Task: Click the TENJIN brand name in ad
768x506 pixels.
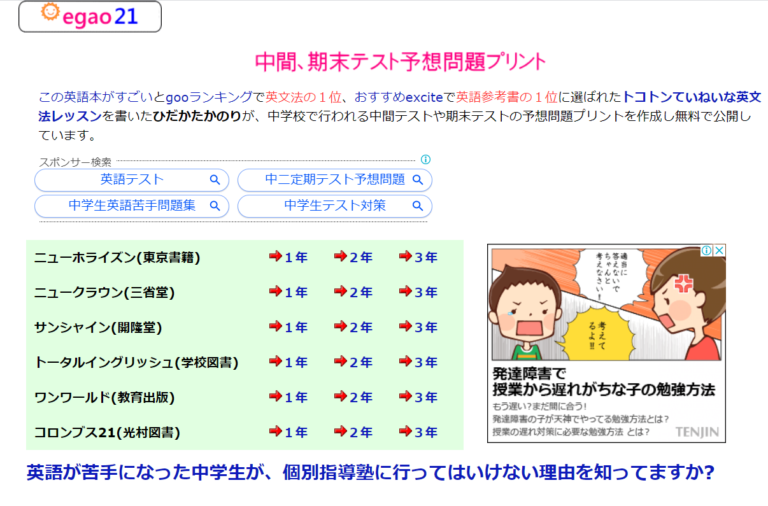Action: click(697, 432)
